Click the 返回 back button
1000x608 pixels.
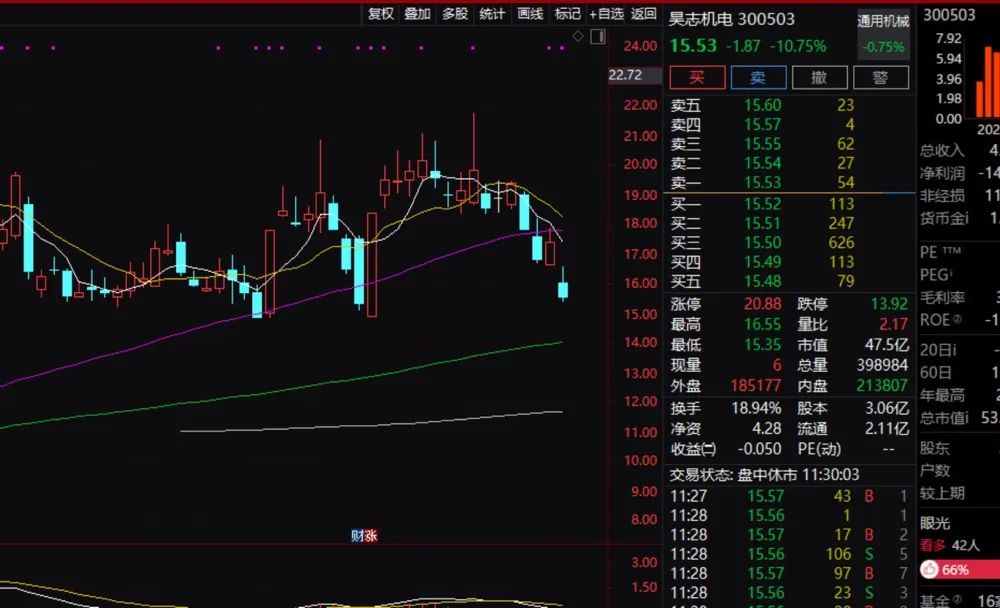643,13
